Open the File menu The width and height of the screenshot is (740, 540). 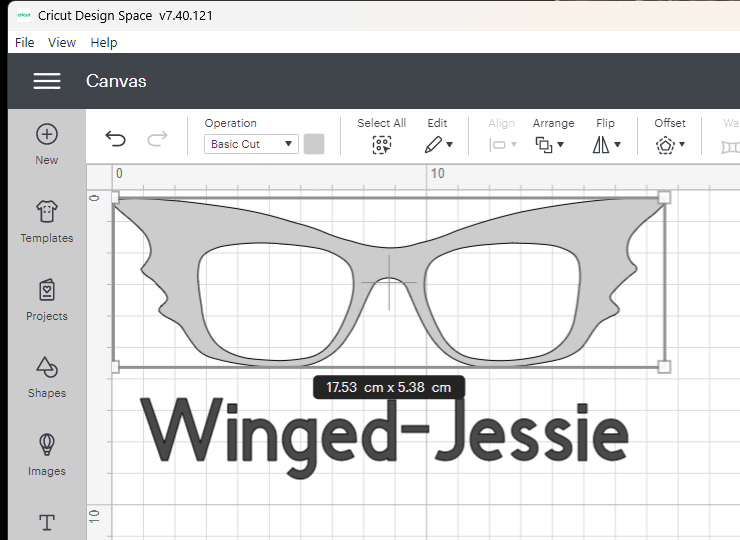[25, 42]
